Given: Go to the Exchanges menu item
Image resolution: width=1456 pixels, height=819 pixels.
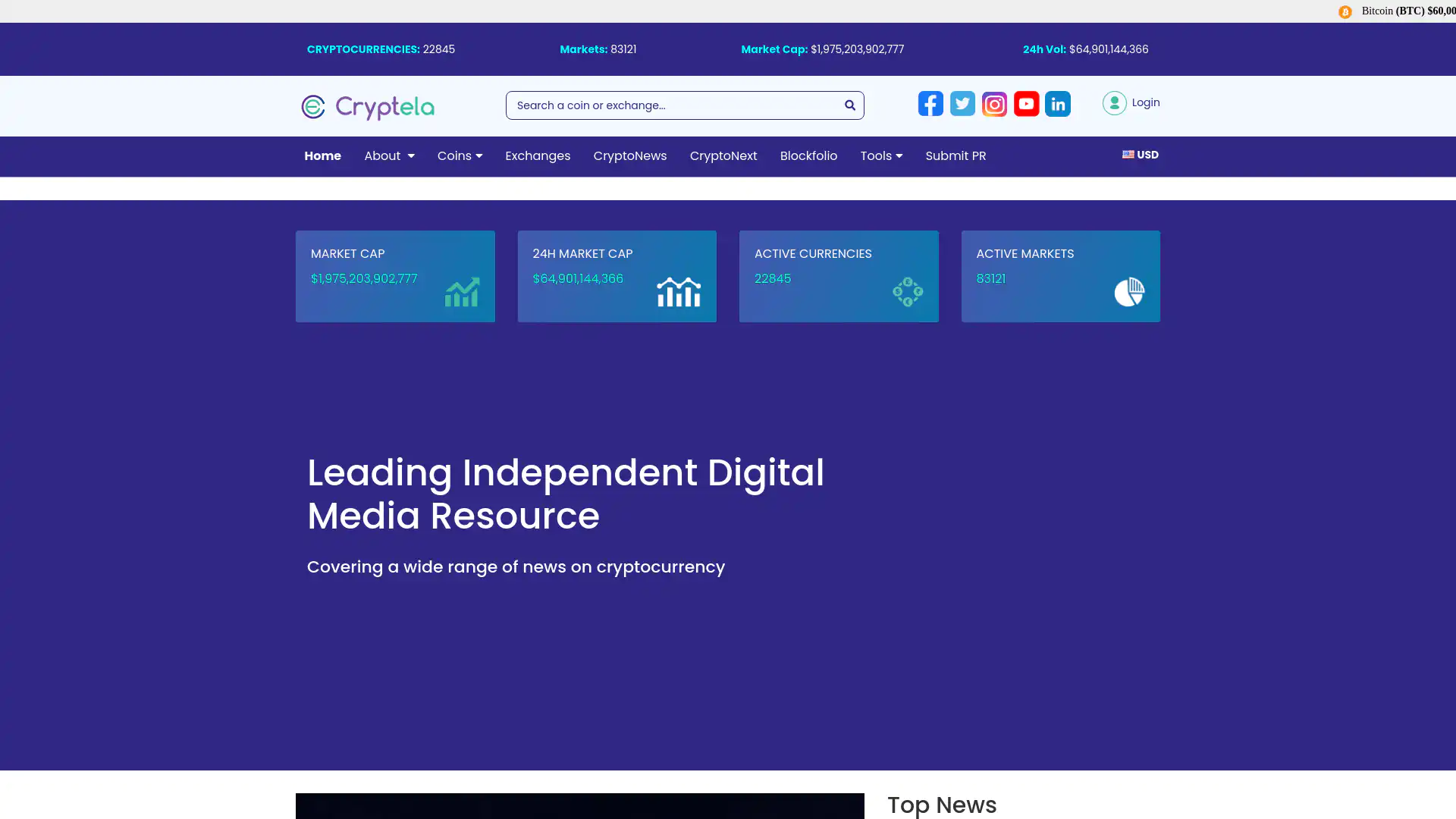Looking at the screenshot, I should (x=538, y=156).
